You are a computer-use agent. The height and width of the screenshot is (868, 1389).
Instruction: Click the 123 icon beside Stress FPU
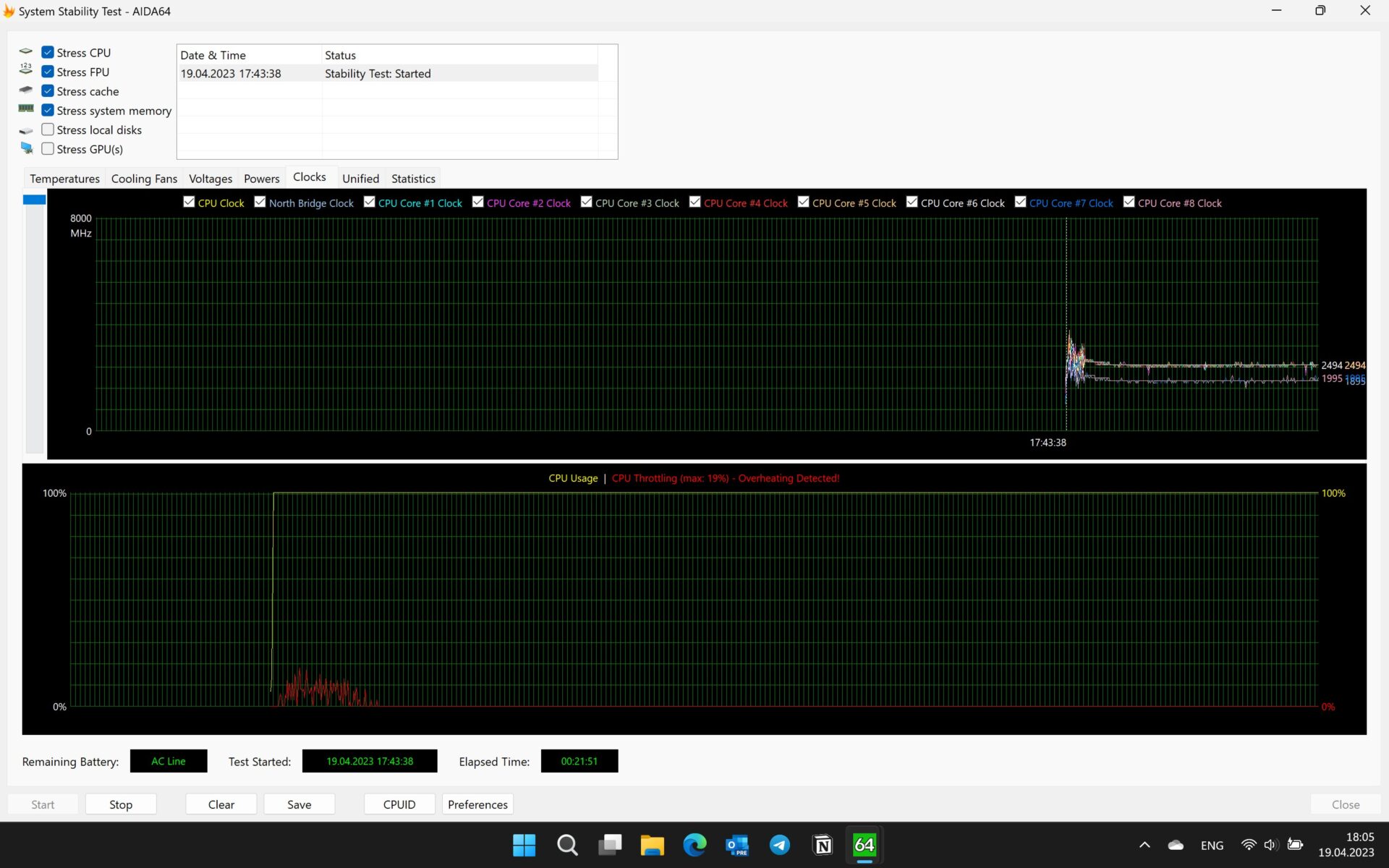pyautogui.click(x=26, y=69)
